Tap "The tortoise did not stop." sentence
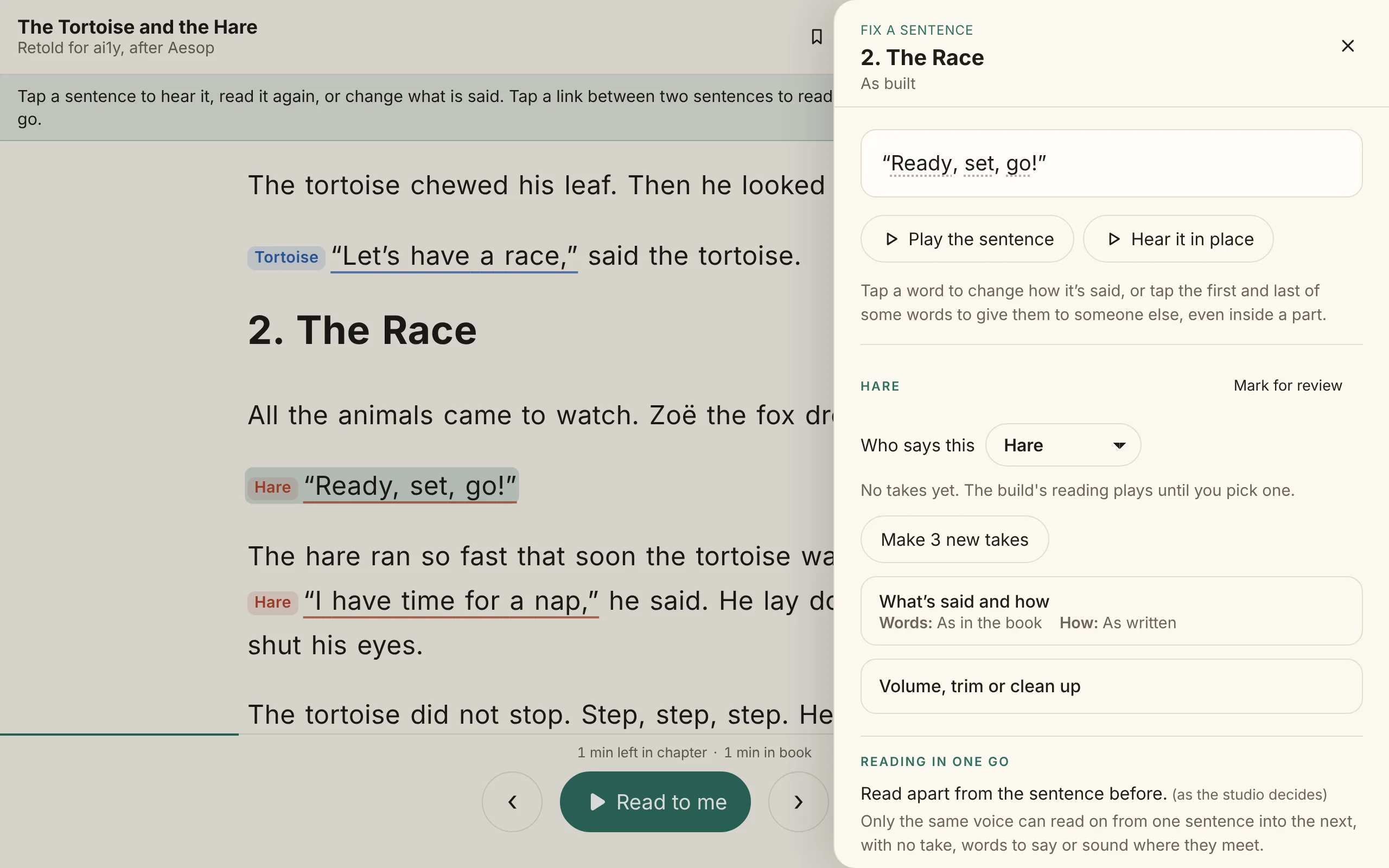 pos(409,714)
